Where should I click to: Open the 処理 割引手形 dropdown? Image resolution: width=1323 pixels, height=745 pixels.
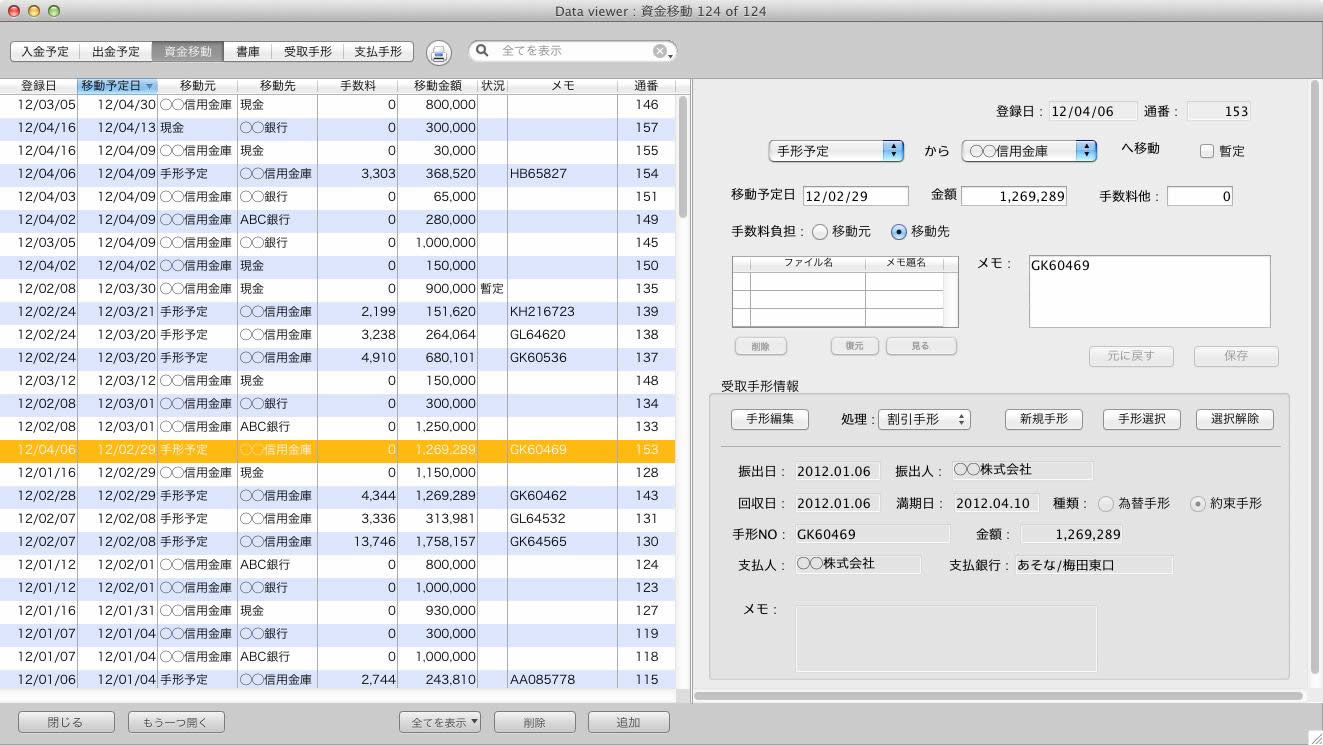pos(923,420)
